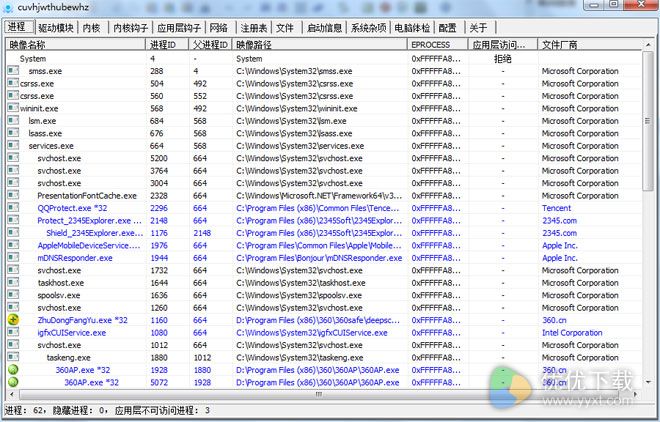The height and width of the screenshot is (422, 660).
Task: Sort by the EPROCESS column header
Action: [437, 44]
